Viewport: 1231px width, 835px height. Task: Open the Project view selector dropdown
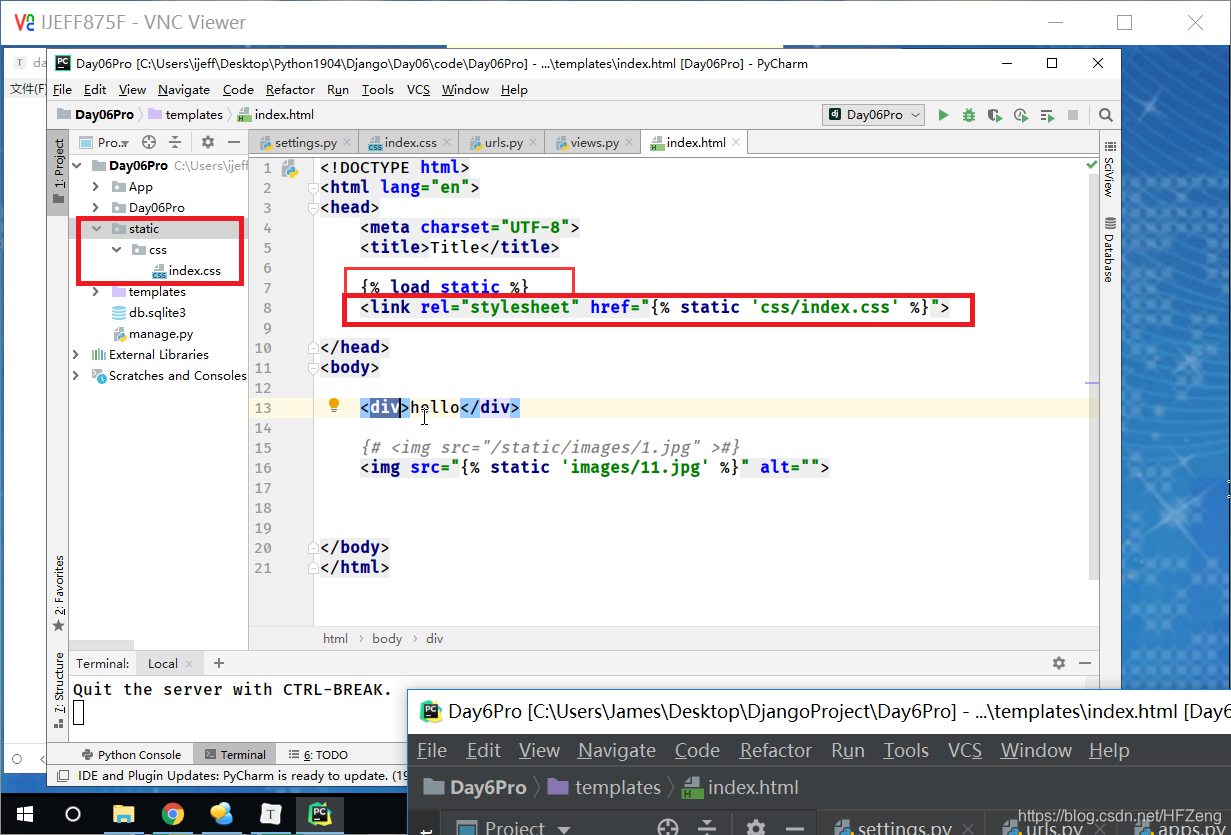[104, 142]
